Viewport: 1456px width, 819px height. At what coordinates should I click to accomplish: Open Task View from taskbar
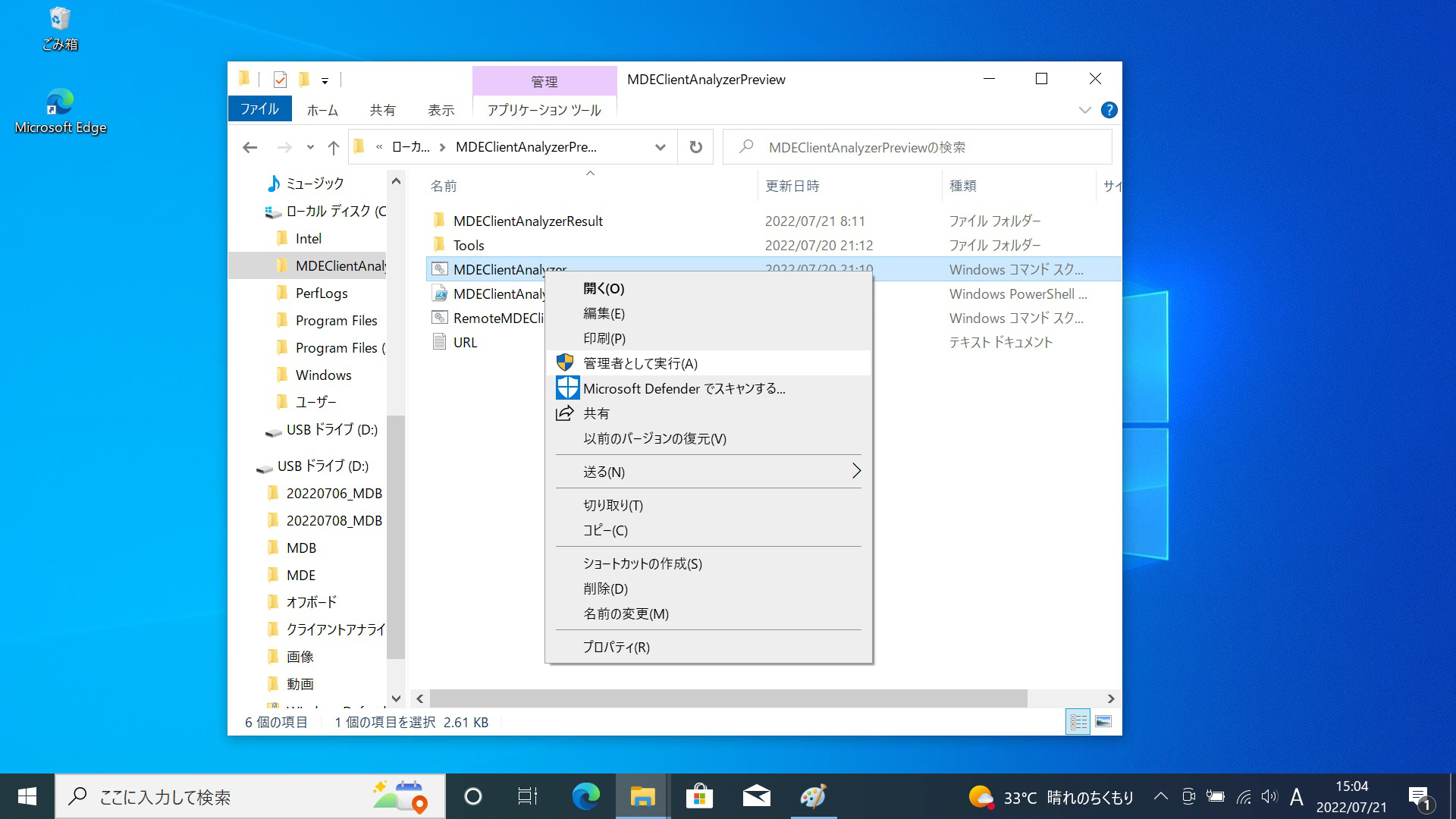527,796
